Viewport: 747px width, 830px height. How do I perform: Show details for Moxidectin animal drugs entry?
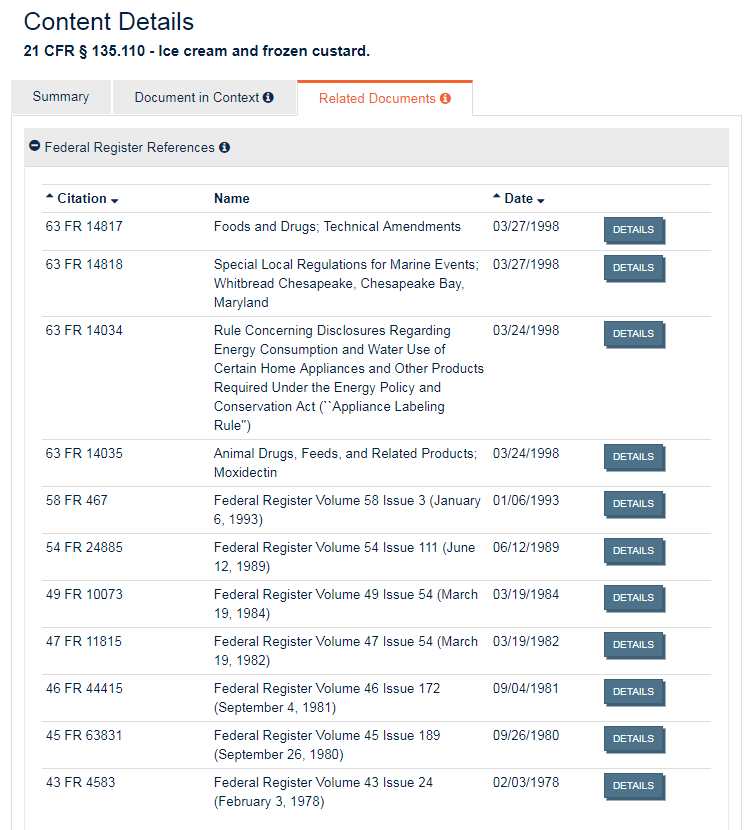pyautogui.click(x=633, y=457)
